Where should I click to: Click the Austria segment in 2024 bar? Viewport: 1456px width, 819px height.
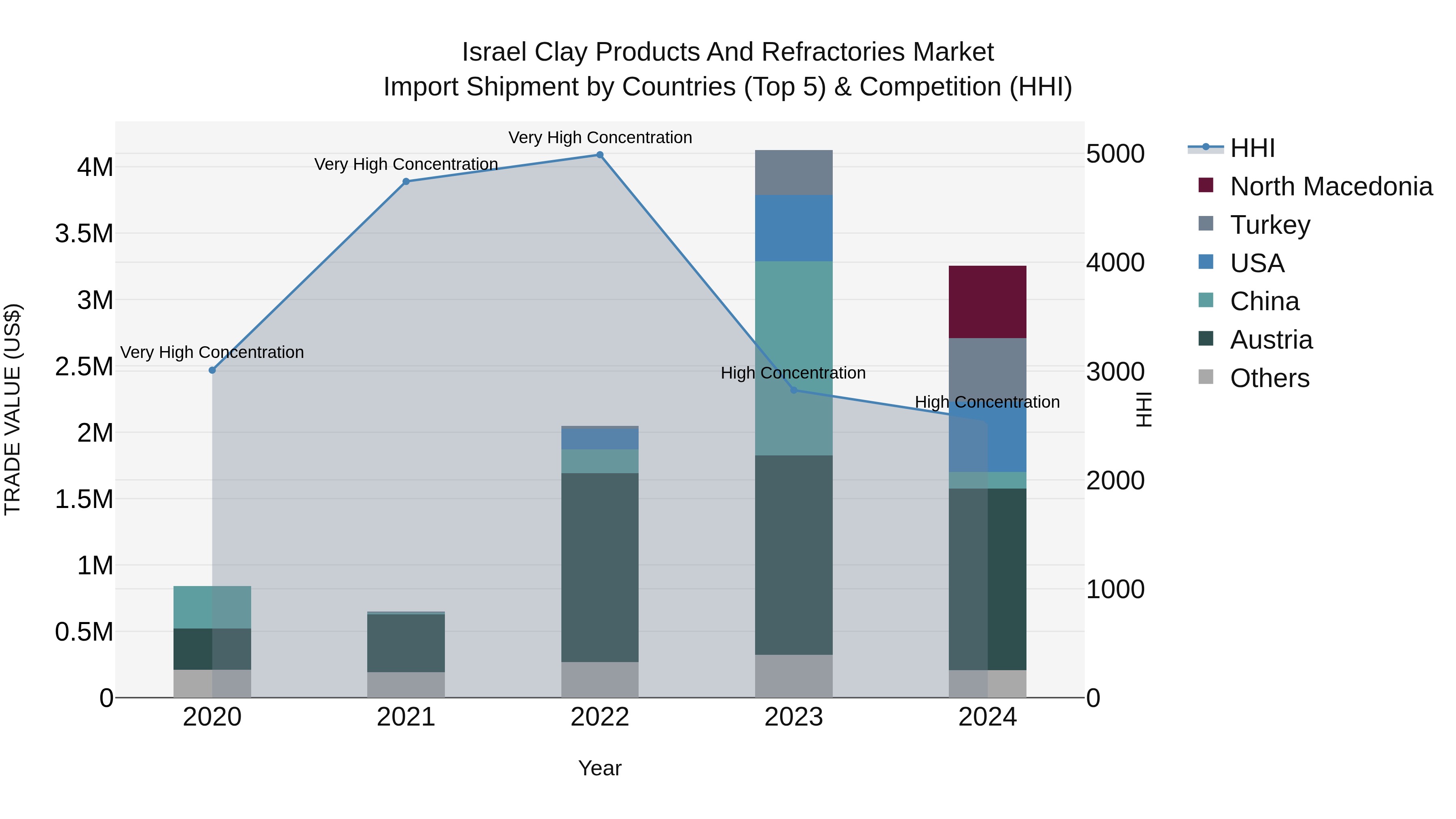click(x=987, y=579)
